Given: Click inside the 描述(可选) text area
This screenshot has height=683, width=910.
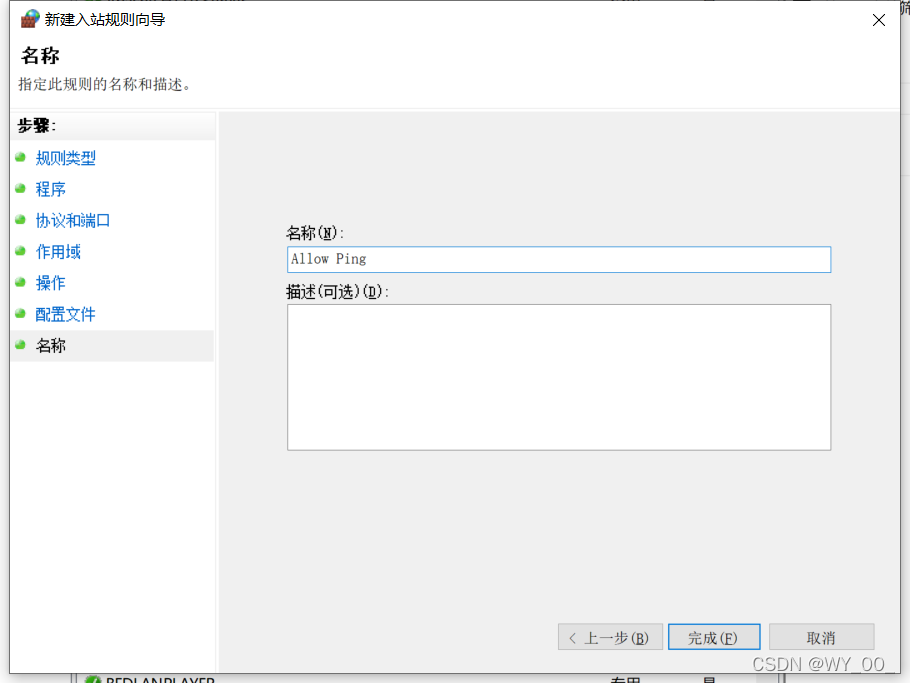Looking at the screenshot, I should click(x=559, y=377).
